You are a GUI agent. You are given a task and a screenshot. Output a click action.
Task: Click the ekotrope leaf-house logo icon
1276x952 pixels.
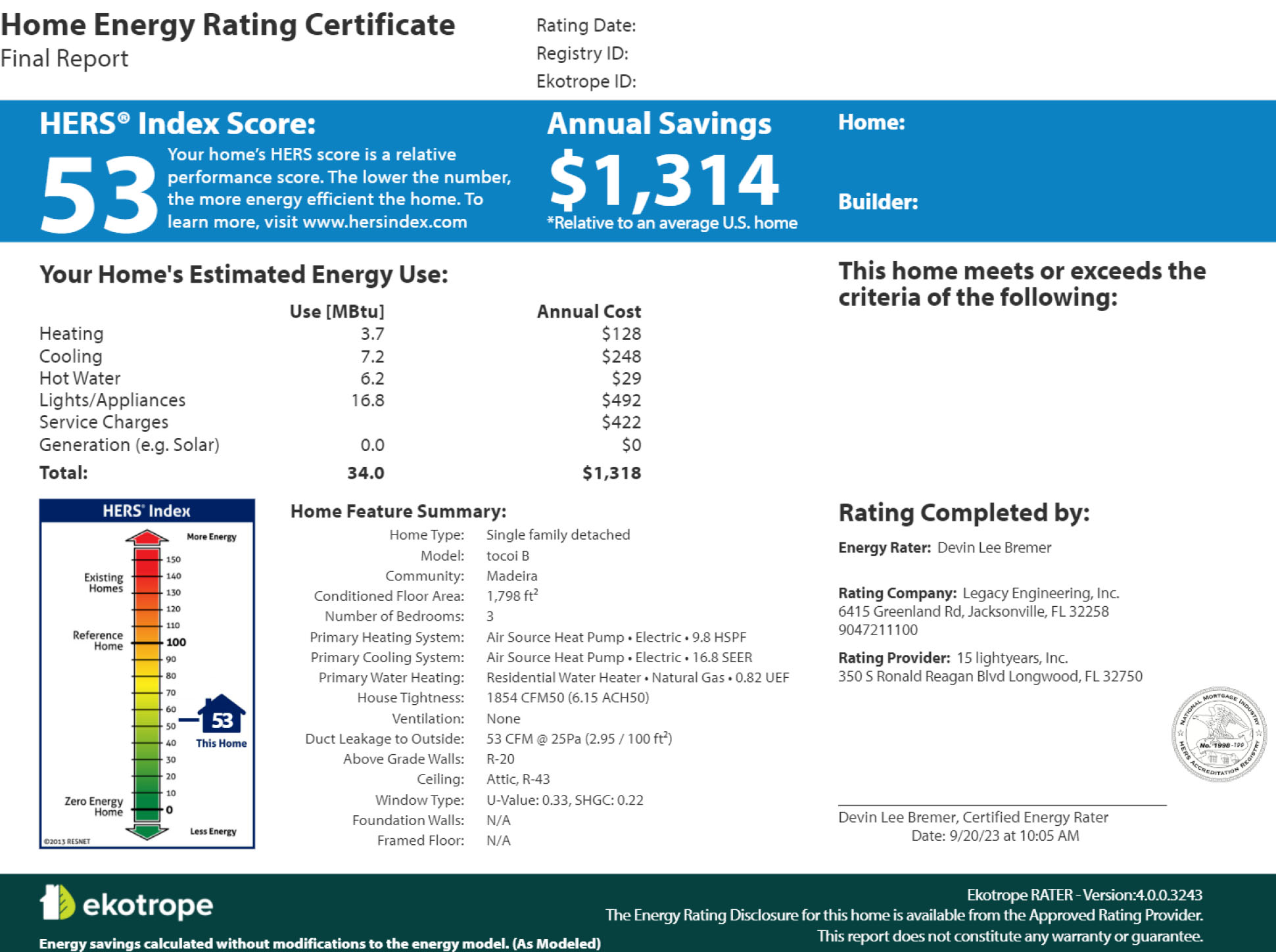[58, 902]
